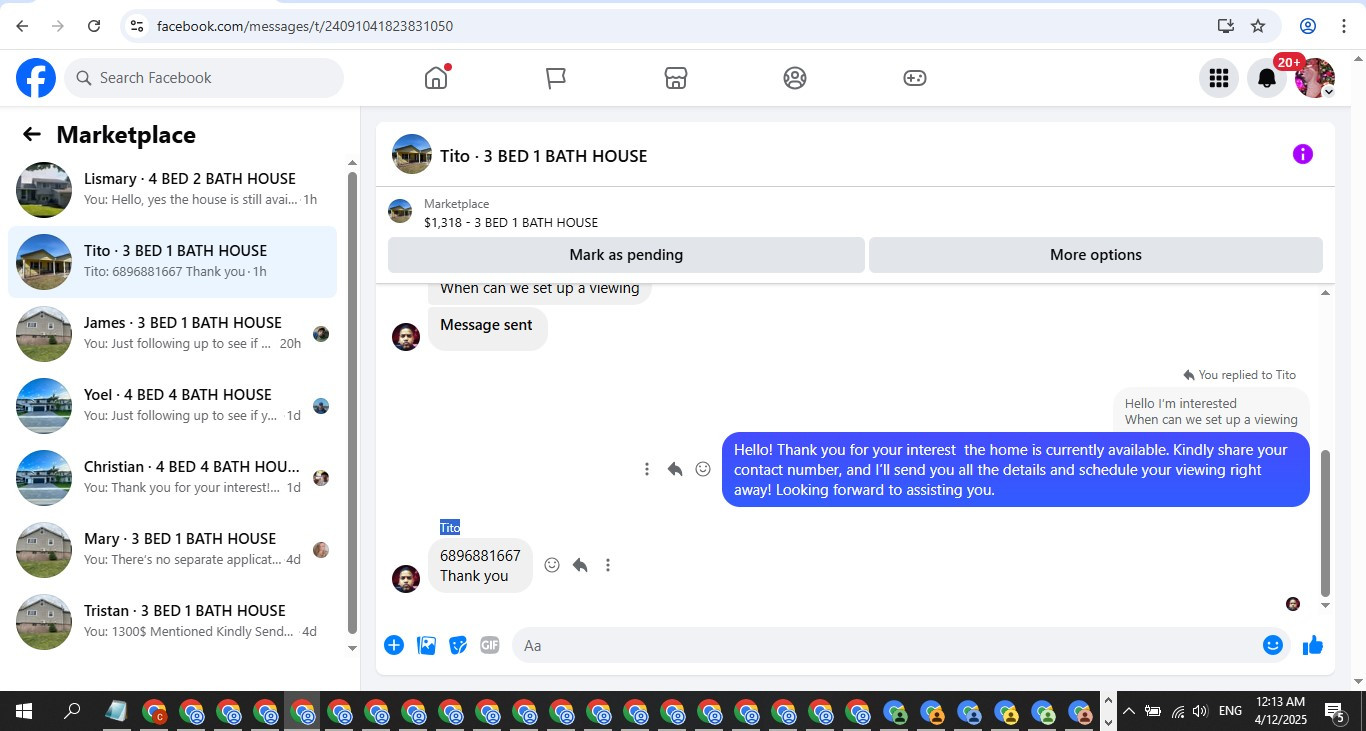Reload the page

tap(94, 26)
